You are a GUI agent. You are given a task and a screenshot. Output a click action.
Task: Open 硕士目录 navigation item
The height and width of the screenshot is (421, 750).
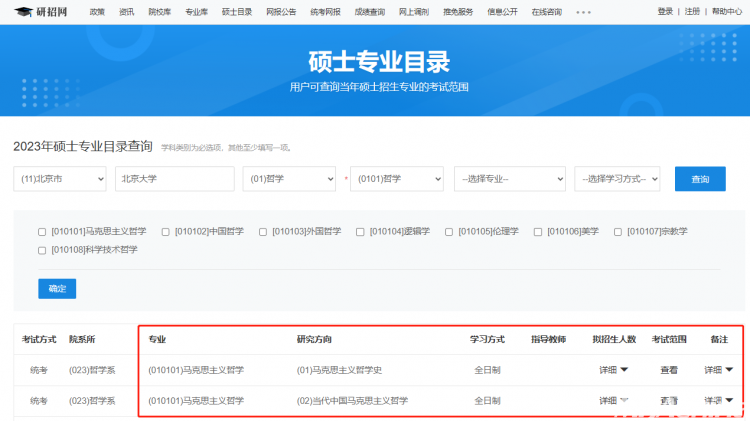[237, 11]
